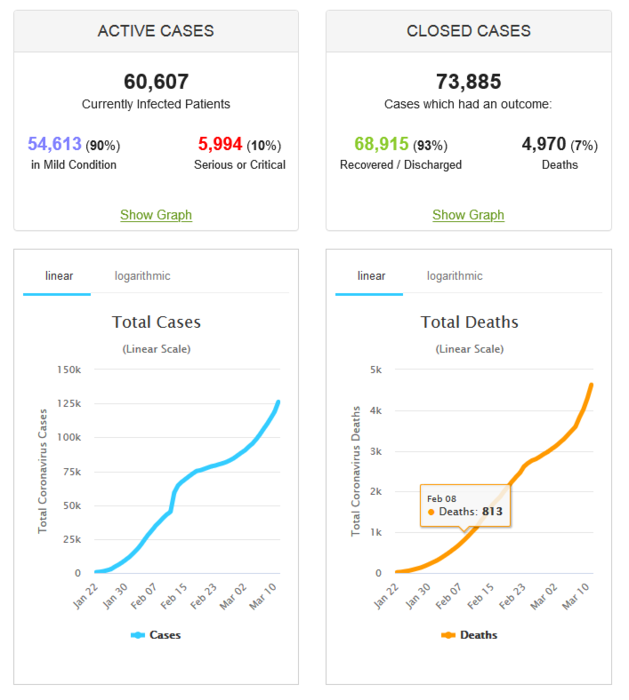
Task: Switch Total Deaths chart to logarithmic
Action: [x=454, y=276]
